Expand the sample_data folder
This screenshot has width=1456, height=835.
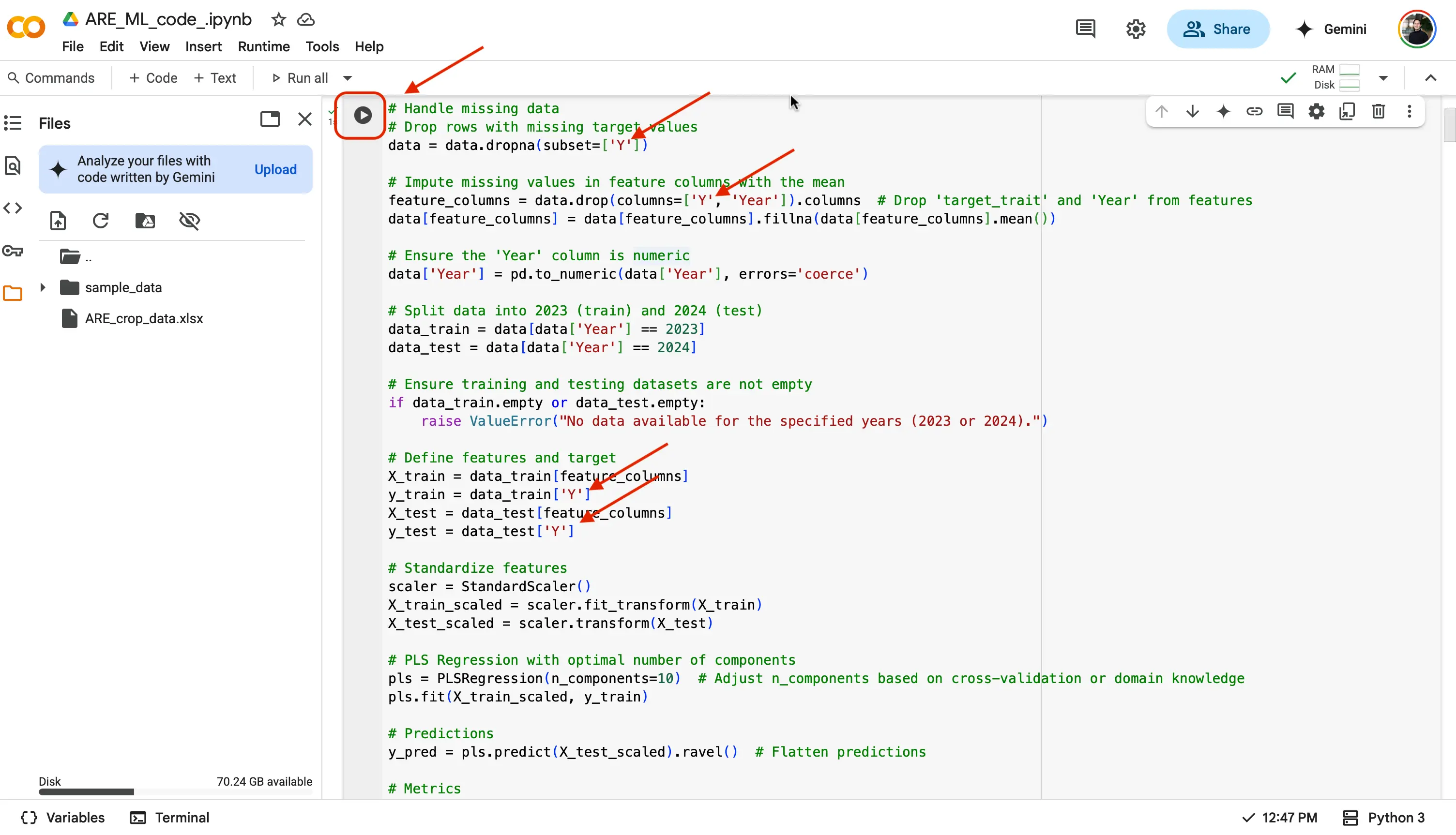[x=43, y=287]
